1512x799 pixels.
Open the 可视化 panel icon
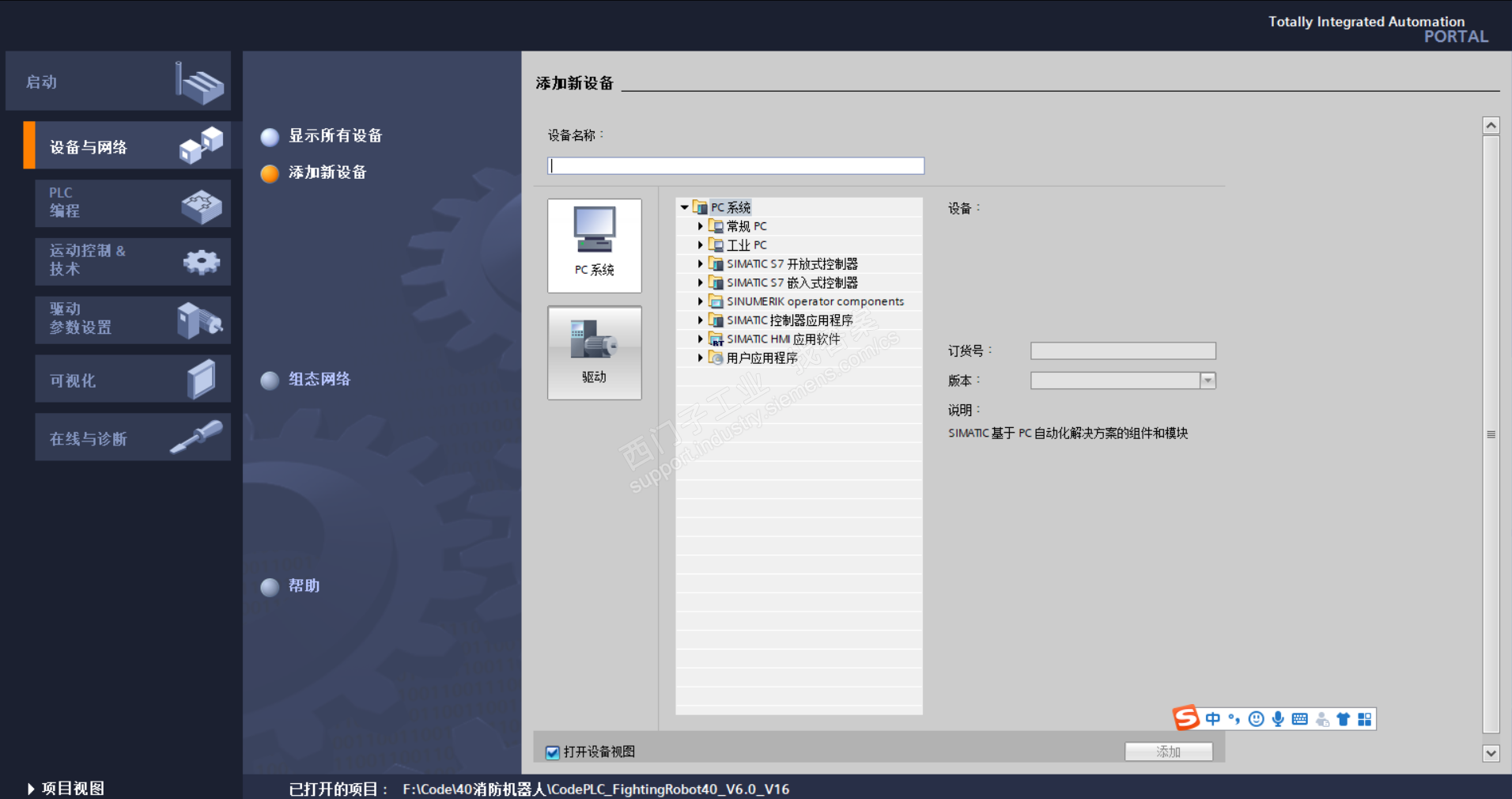click(201, 378)
